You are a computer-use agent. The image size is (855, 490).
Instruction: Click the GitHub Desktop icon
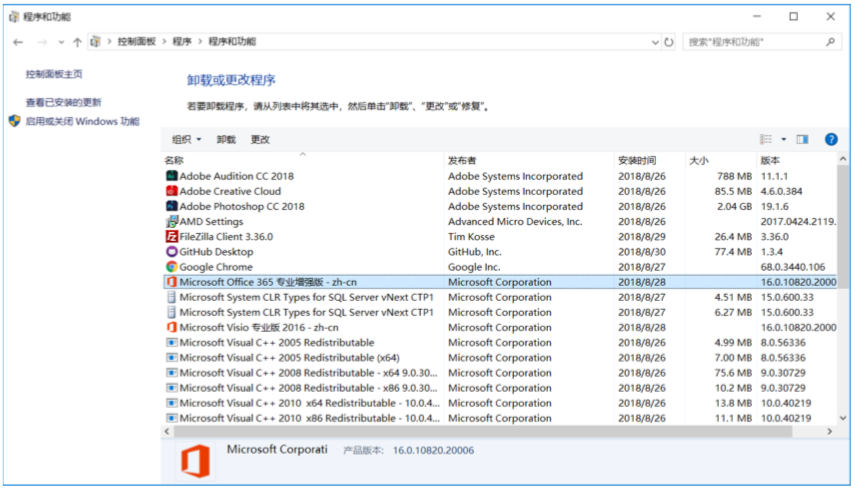171,252
